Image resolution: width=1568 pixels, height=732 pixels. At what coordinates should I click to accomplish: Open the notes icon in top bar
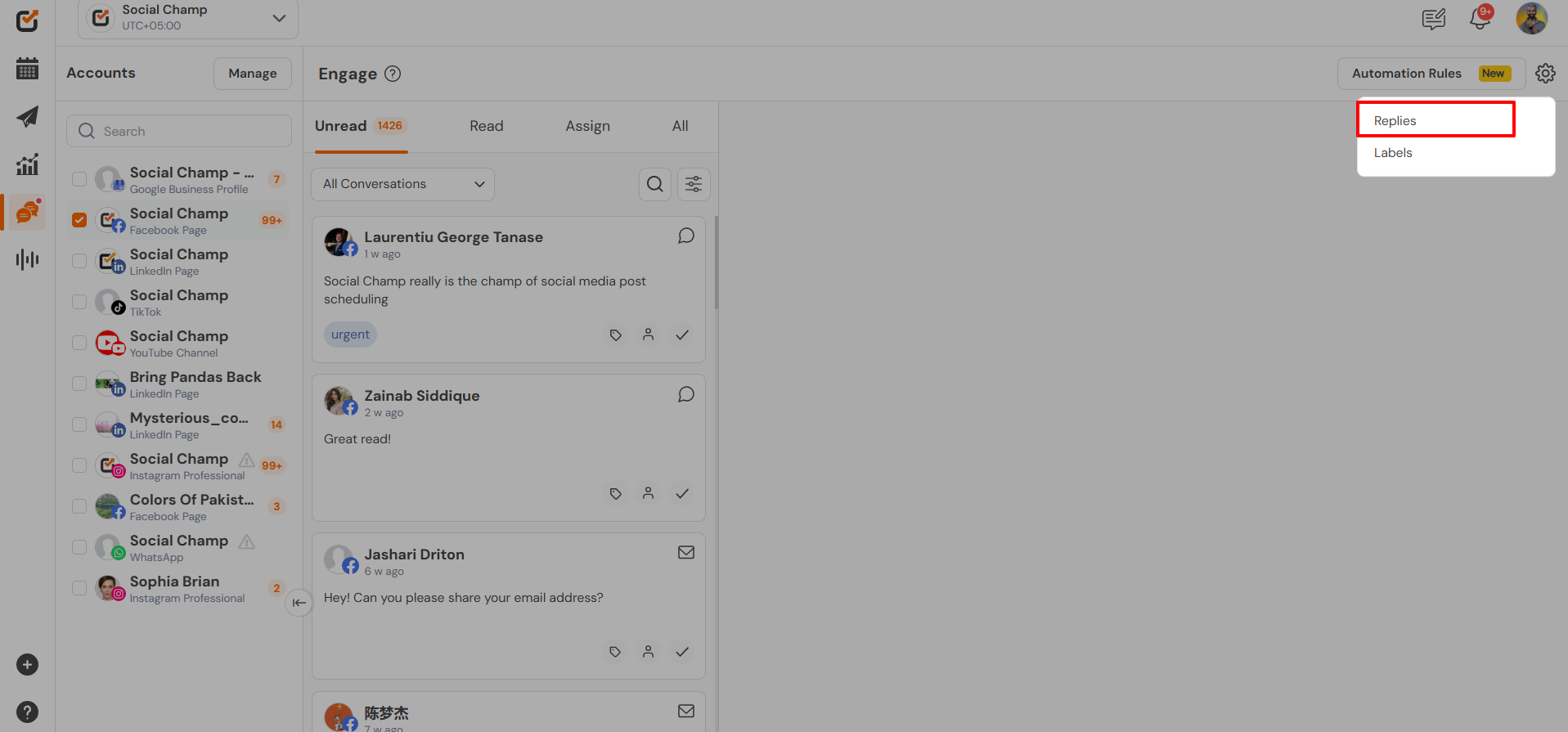(x=1434, y=19)
